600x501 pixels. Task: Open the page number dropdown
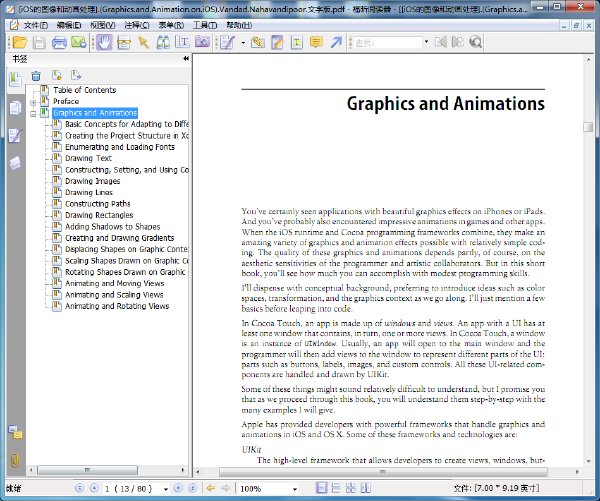(165, 489)
